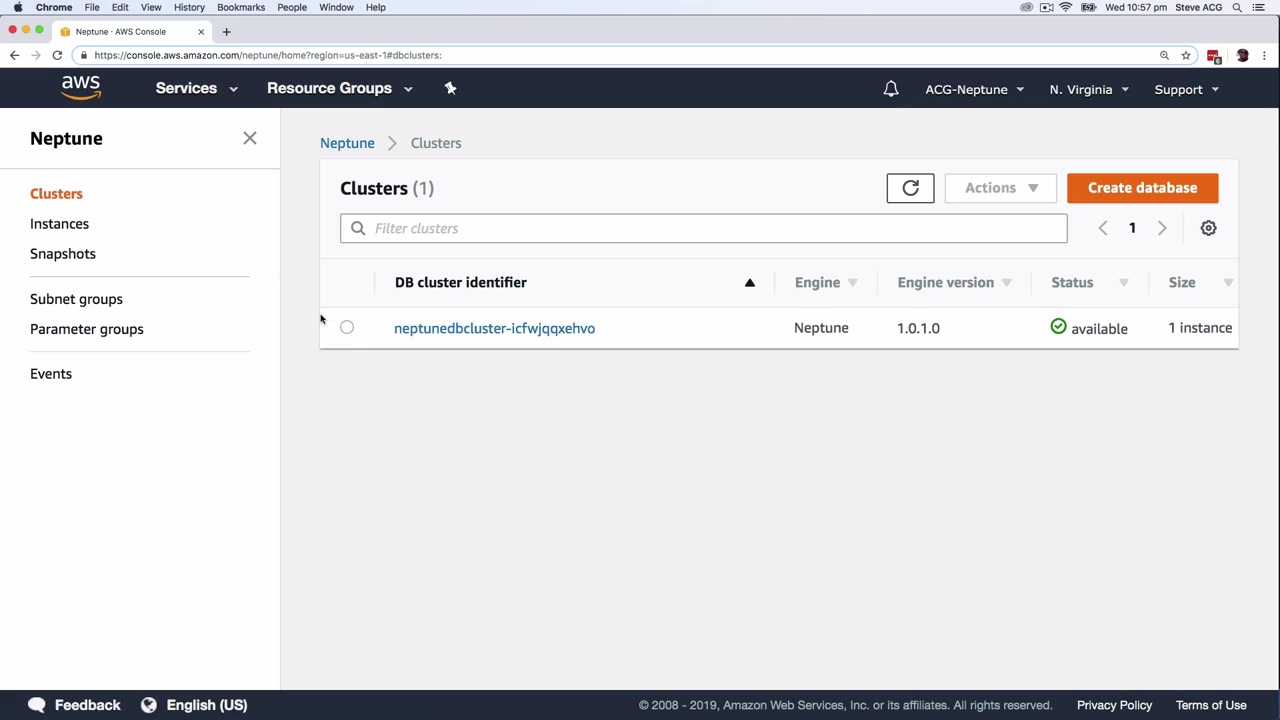Open a new browser tab
The image size is (1280, 720).
(226, 31)
